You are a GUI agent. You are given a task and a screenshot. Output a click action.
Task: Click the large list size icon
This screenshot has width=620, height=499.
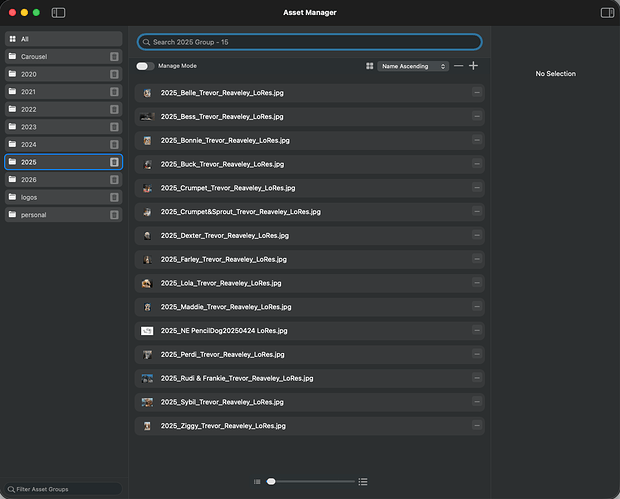[363, 481]
